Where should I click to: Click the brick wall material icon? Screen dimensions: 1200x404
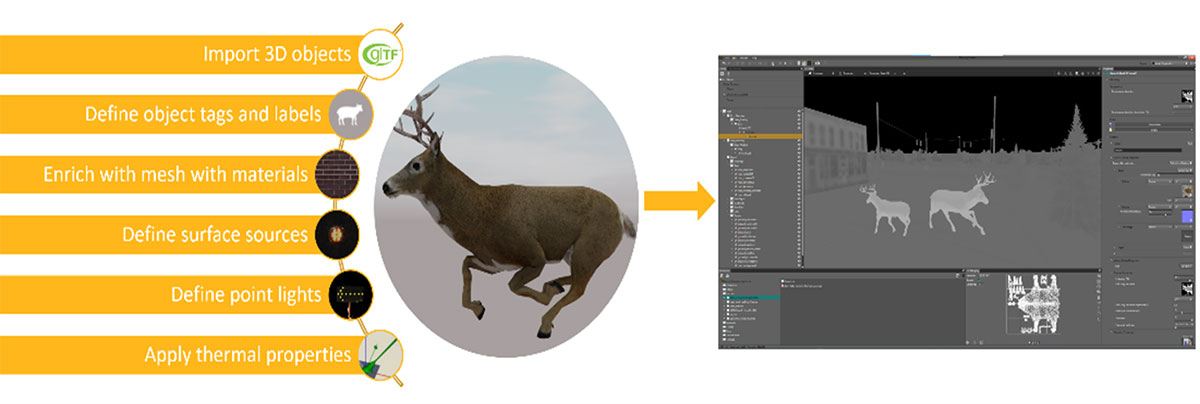pos(337,174)
